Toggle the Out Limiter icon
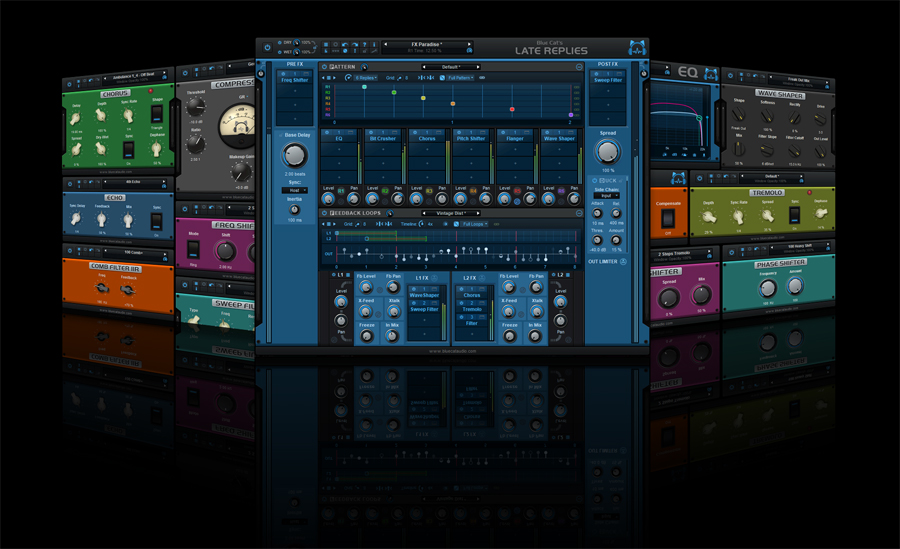 click(623, 262)
